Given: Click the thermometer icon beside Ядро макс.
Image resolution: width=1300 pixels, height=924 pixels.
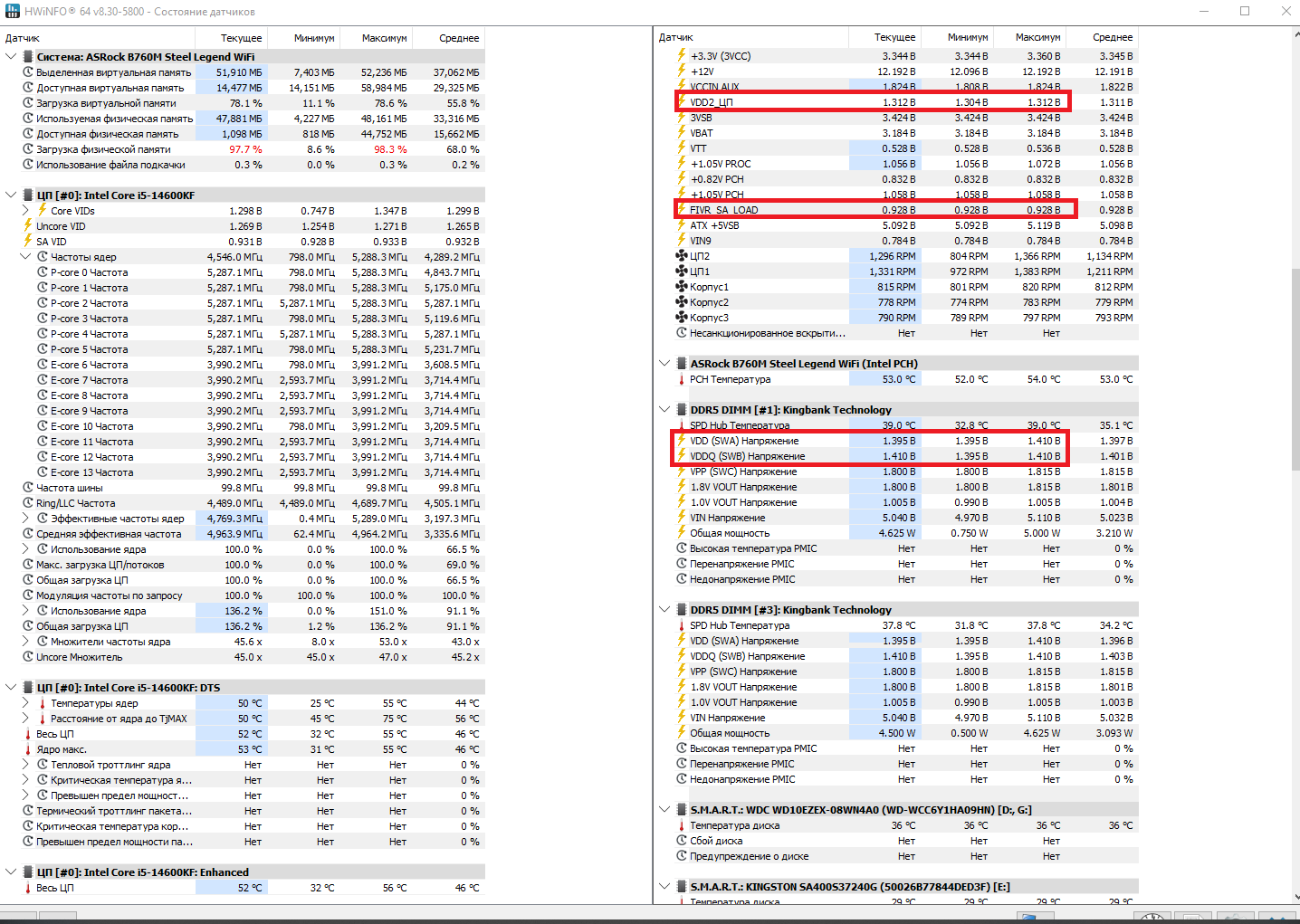Looking at the screenshot, I should 28,749.
